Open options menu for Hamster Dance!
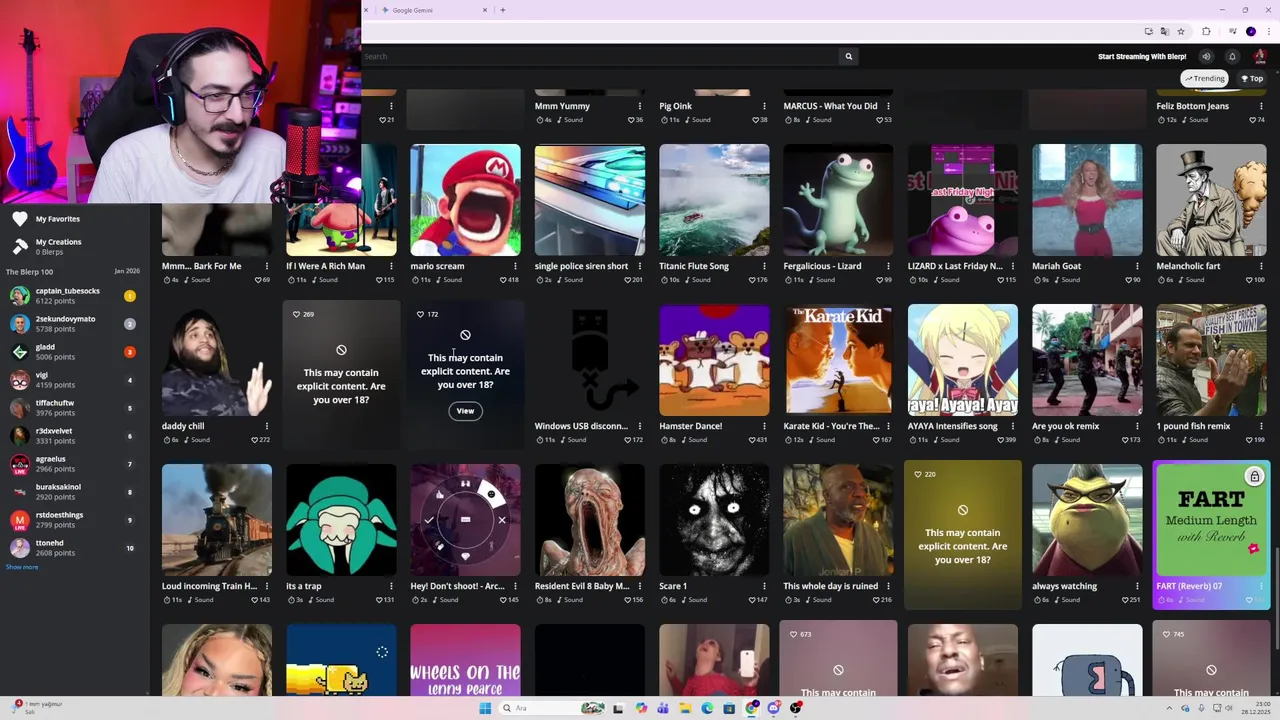Viewport: 1280px width, 720px height. (x=764, y=426)
